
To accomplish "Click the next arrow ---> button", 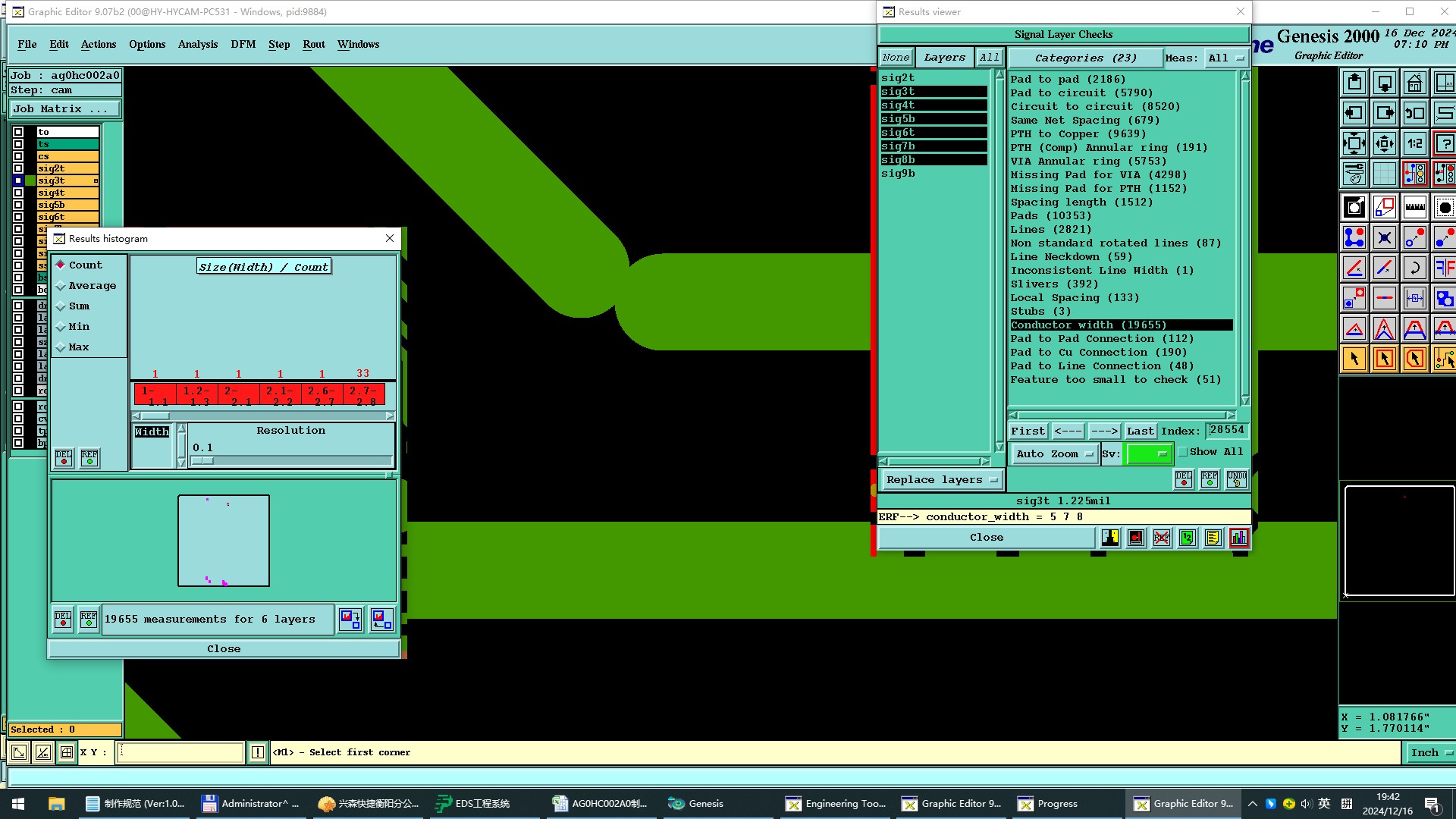I will [x=1104, y=431].
